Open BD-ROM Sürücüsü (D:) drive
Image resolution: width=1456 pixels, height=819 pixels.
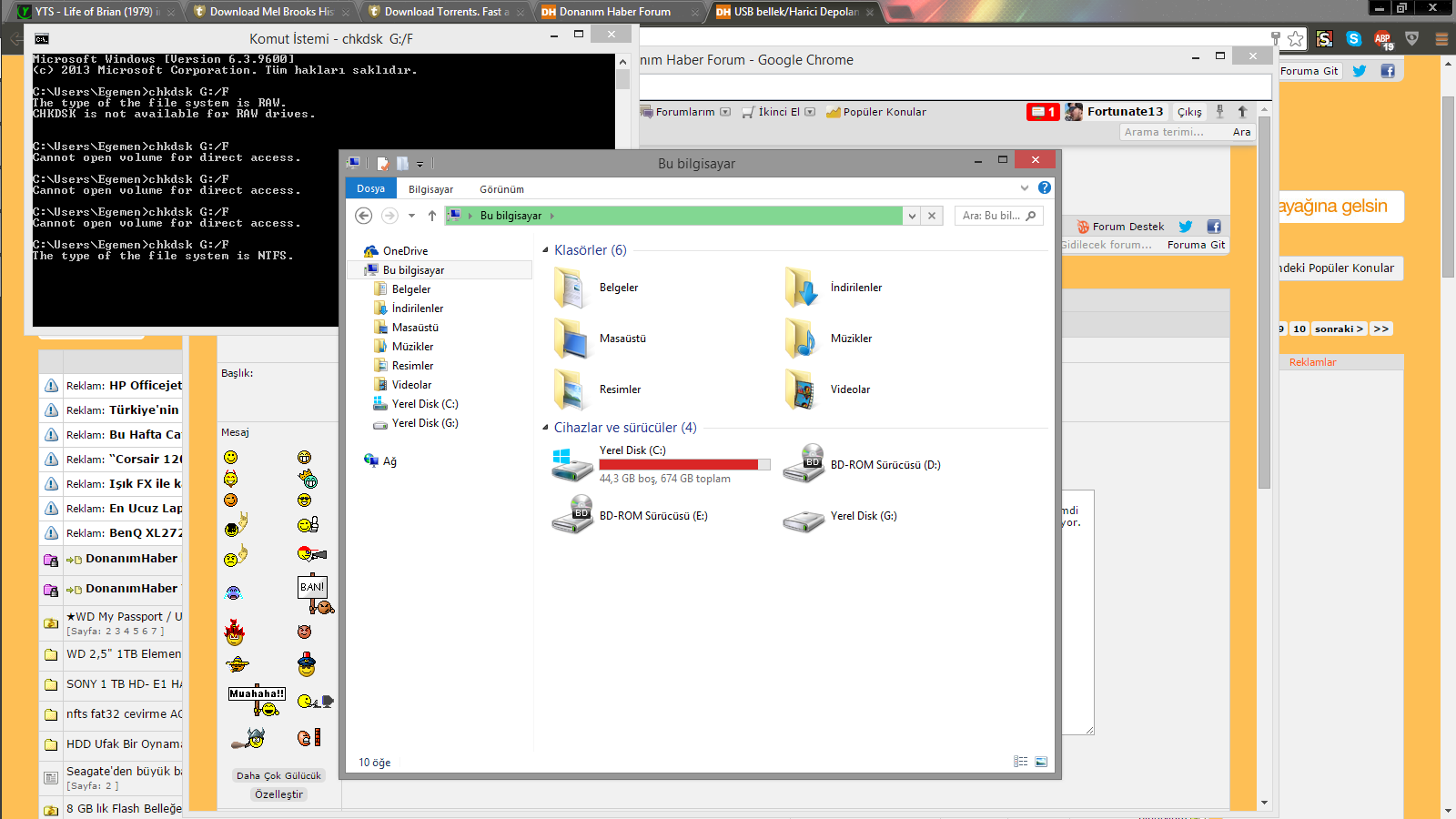tap(804, 464)
